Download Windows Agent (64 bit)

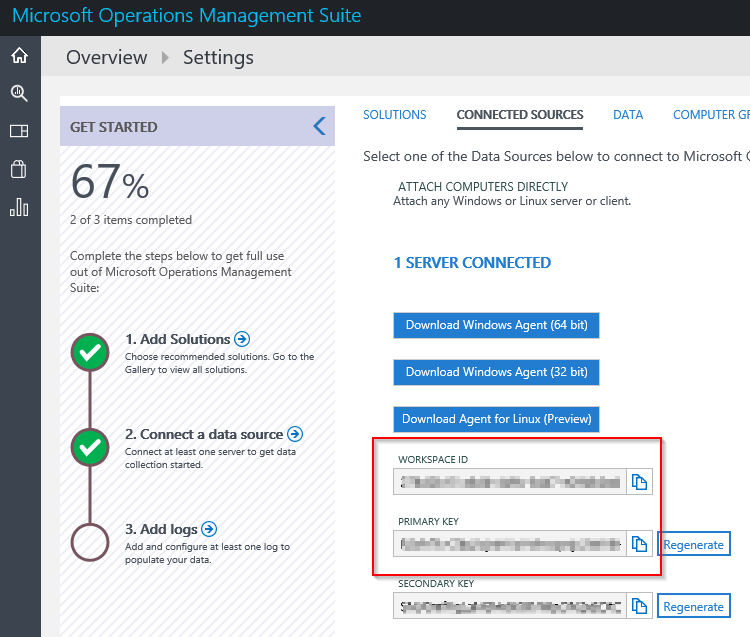[496, 325]
